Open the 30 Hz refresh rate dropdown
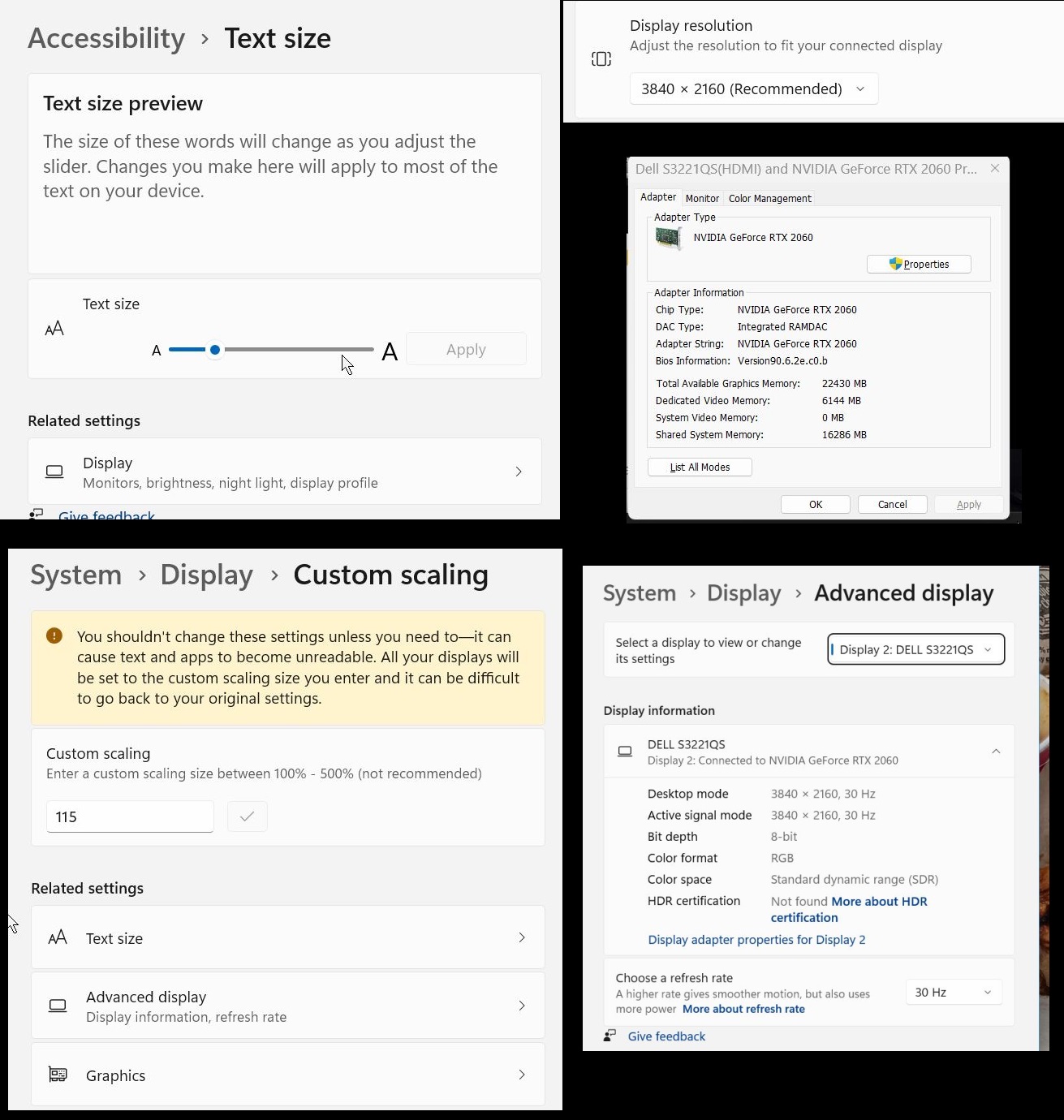Screen dimensions: 1064x1120 [953, 992]
